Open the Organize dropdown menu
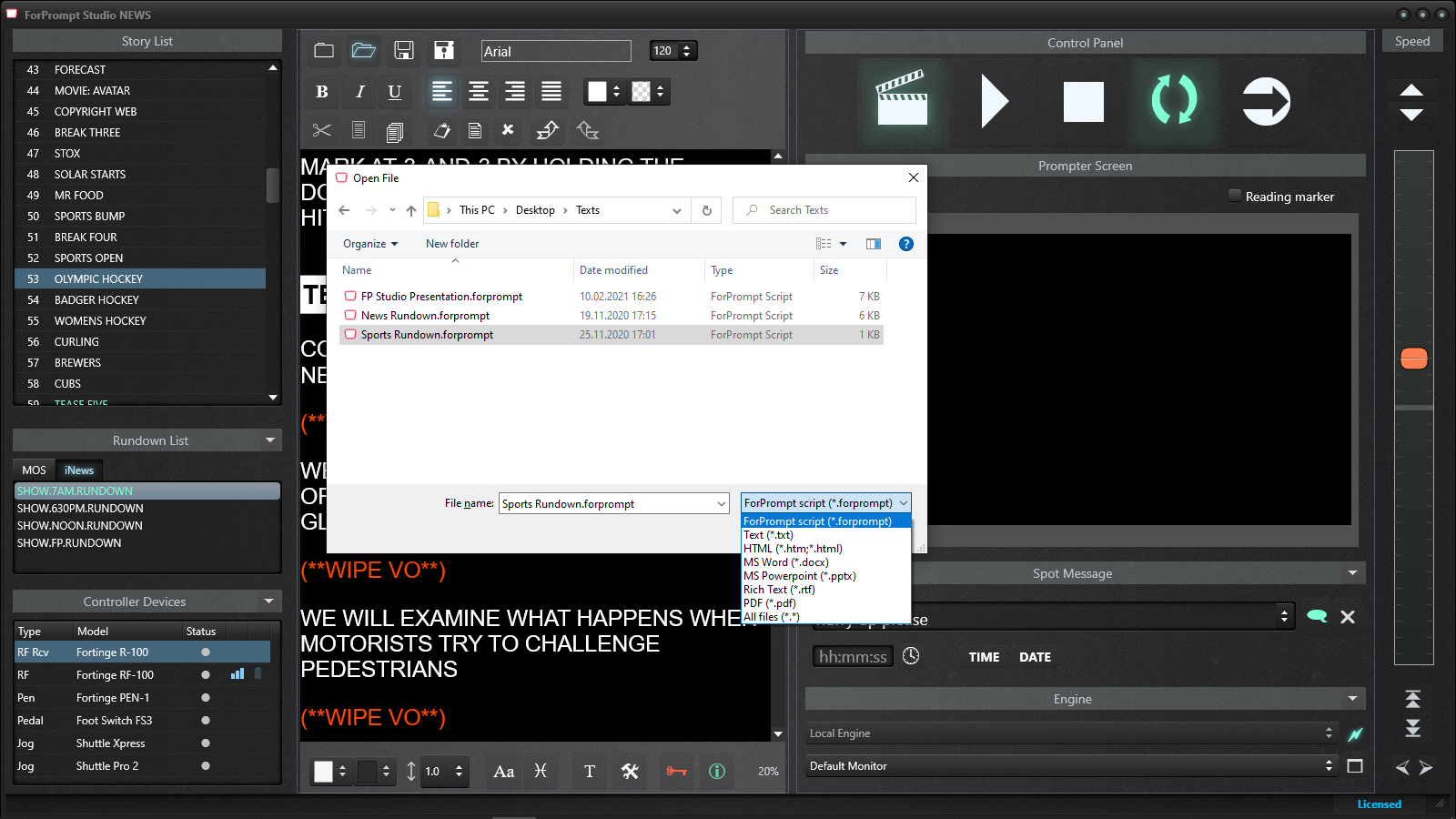Viewport: 1456px width, 819px height. 370,244
